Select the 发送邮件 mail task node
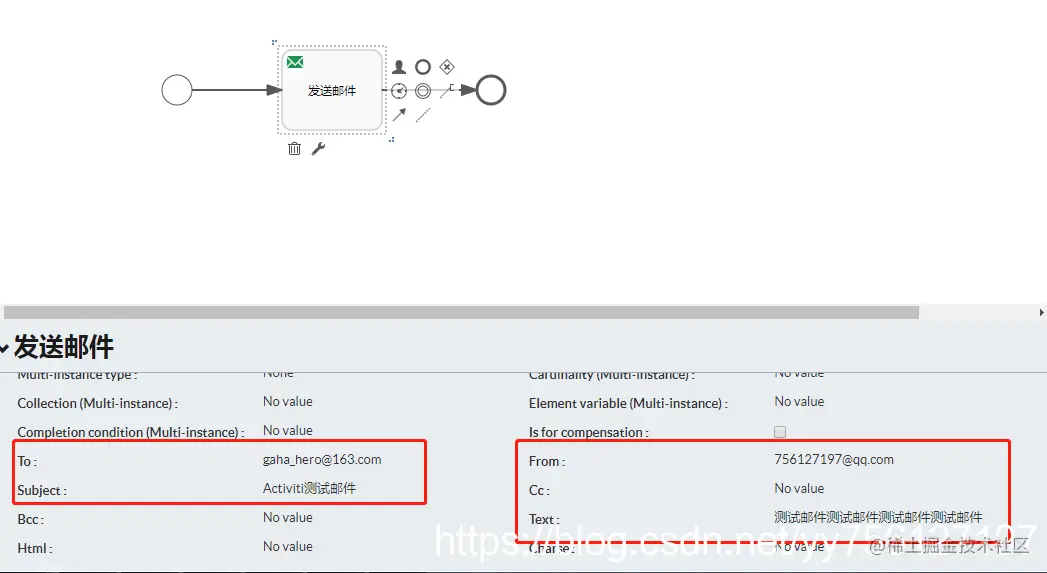 [x=332, y=90]
